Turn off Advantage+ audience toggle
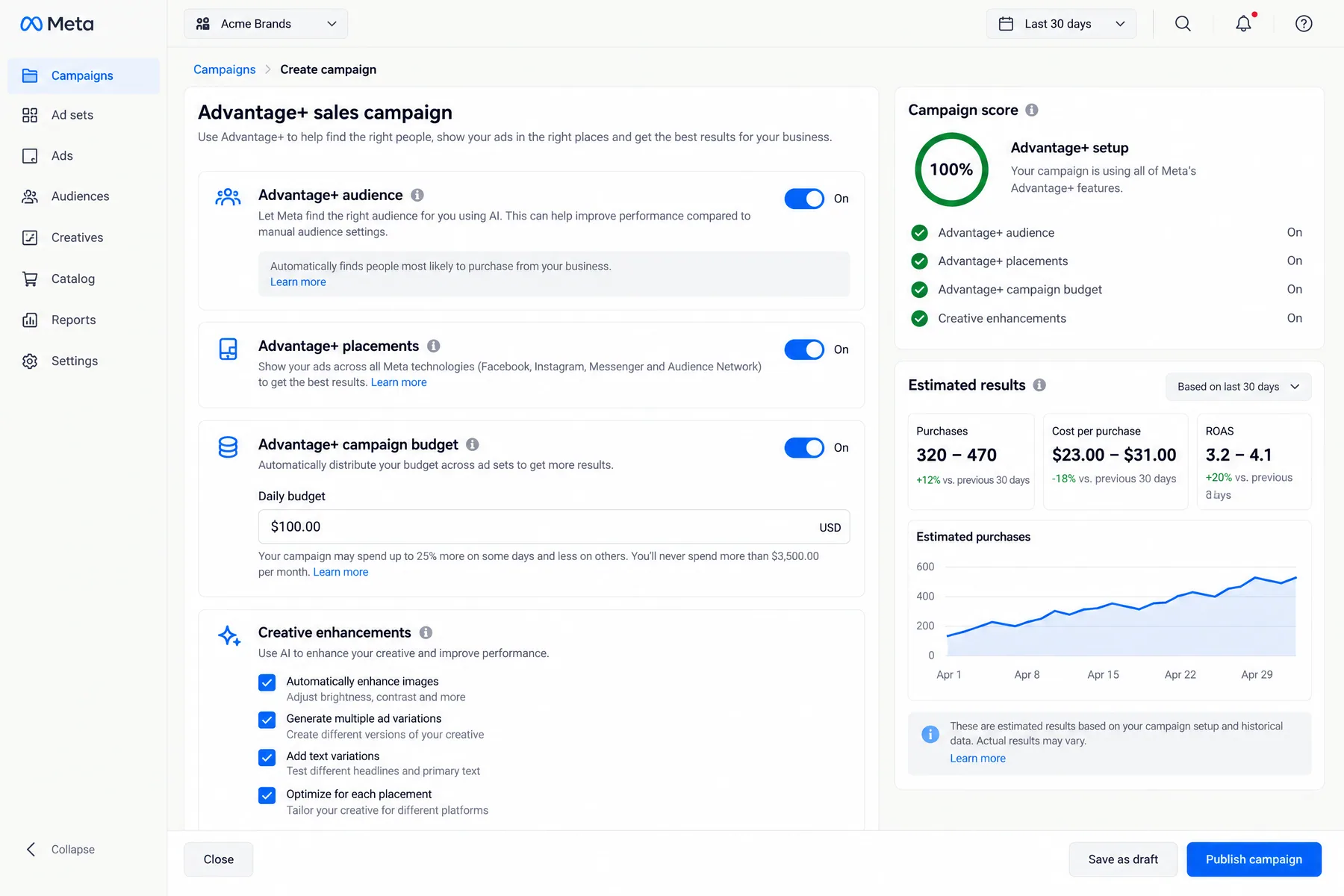 (804, 199)
